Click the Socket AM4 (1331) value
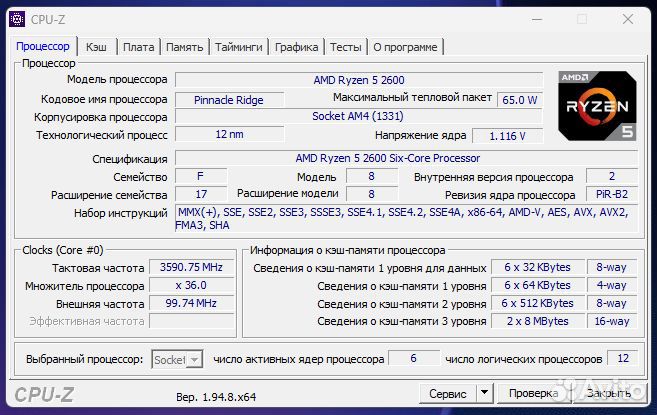Image resolution: width=657 pixels, height=415 pixels. coord(358,116)
